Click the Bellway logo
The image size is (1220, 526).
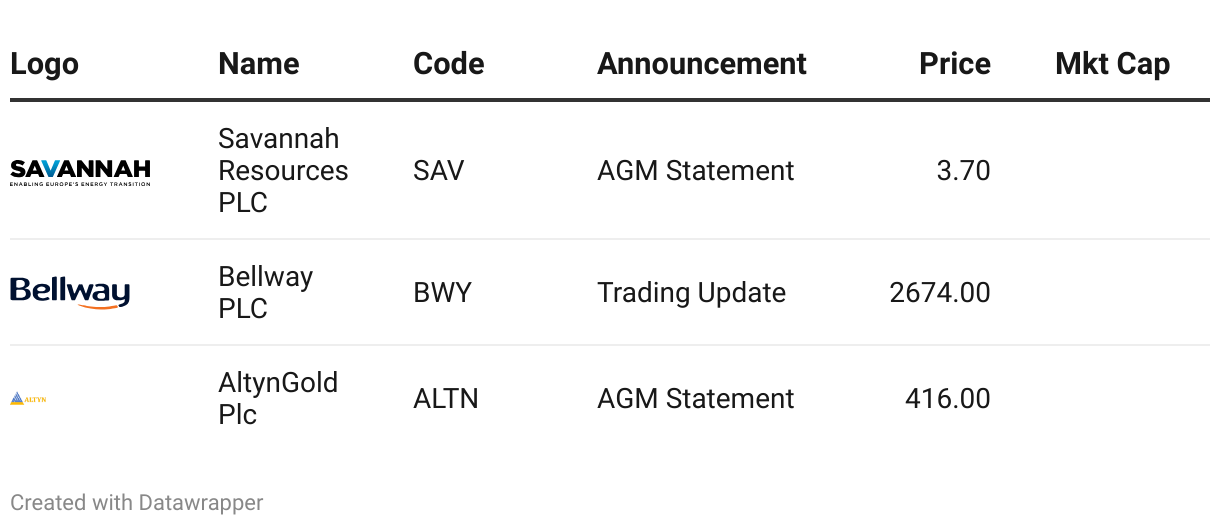pos(70,293)
